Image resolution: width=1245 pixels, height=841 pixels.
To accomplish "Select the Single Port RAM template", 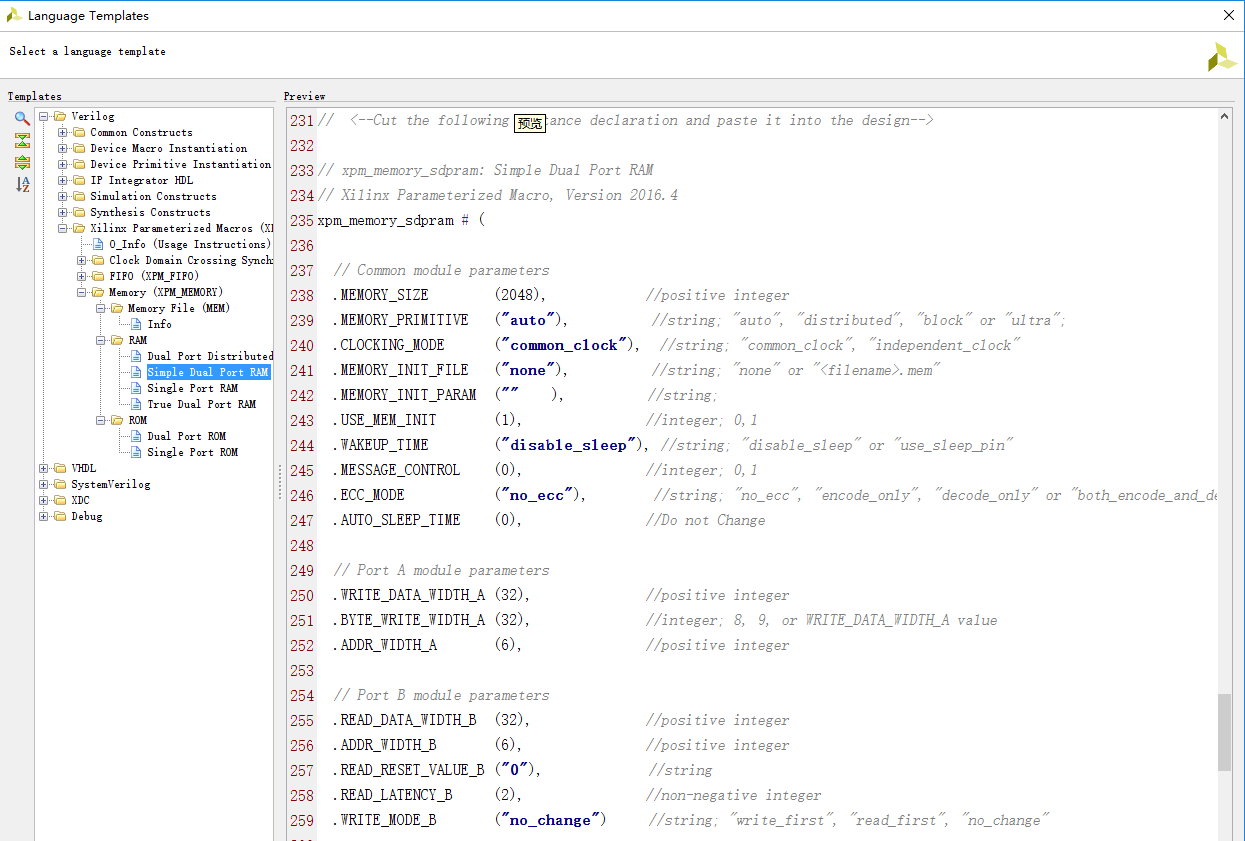I will (192, 388).
